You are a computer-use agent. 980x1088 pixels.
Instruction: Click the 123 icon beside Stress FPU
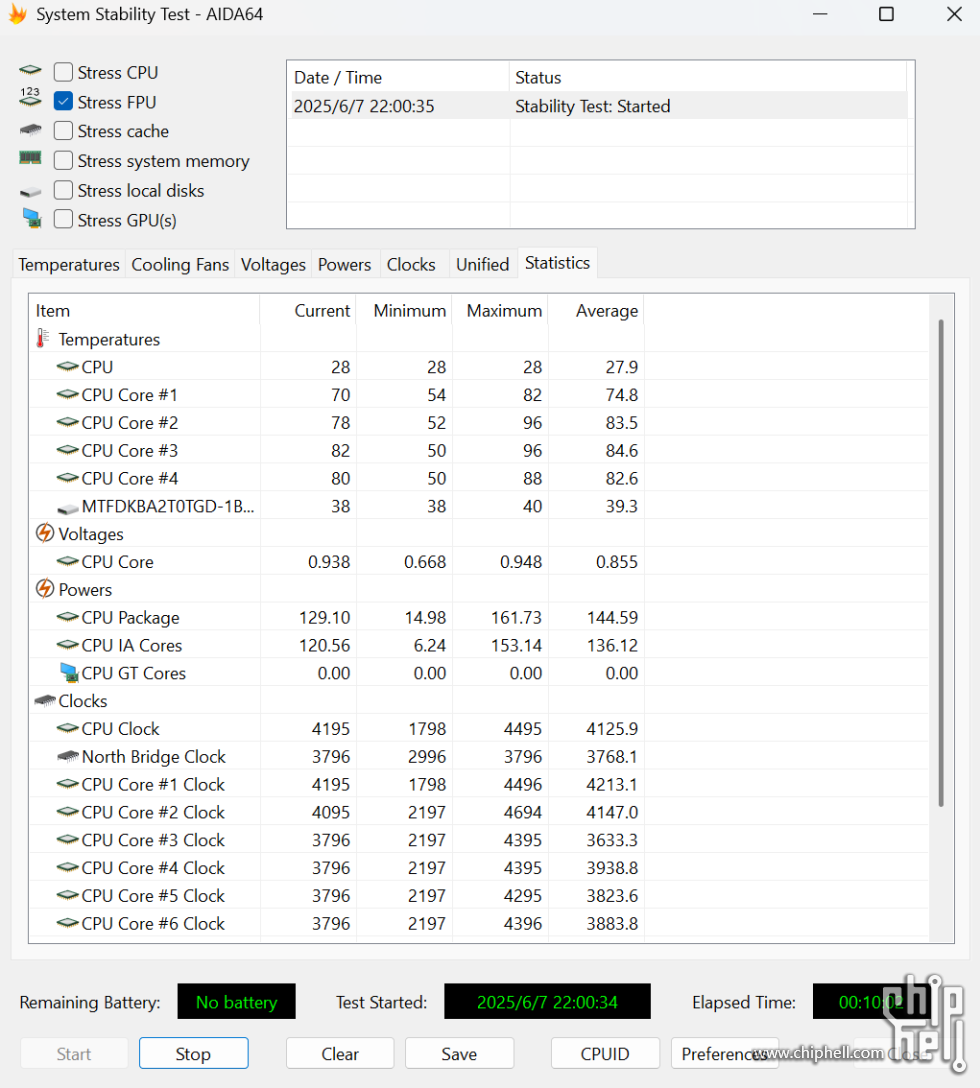click(x=30, y=96)
